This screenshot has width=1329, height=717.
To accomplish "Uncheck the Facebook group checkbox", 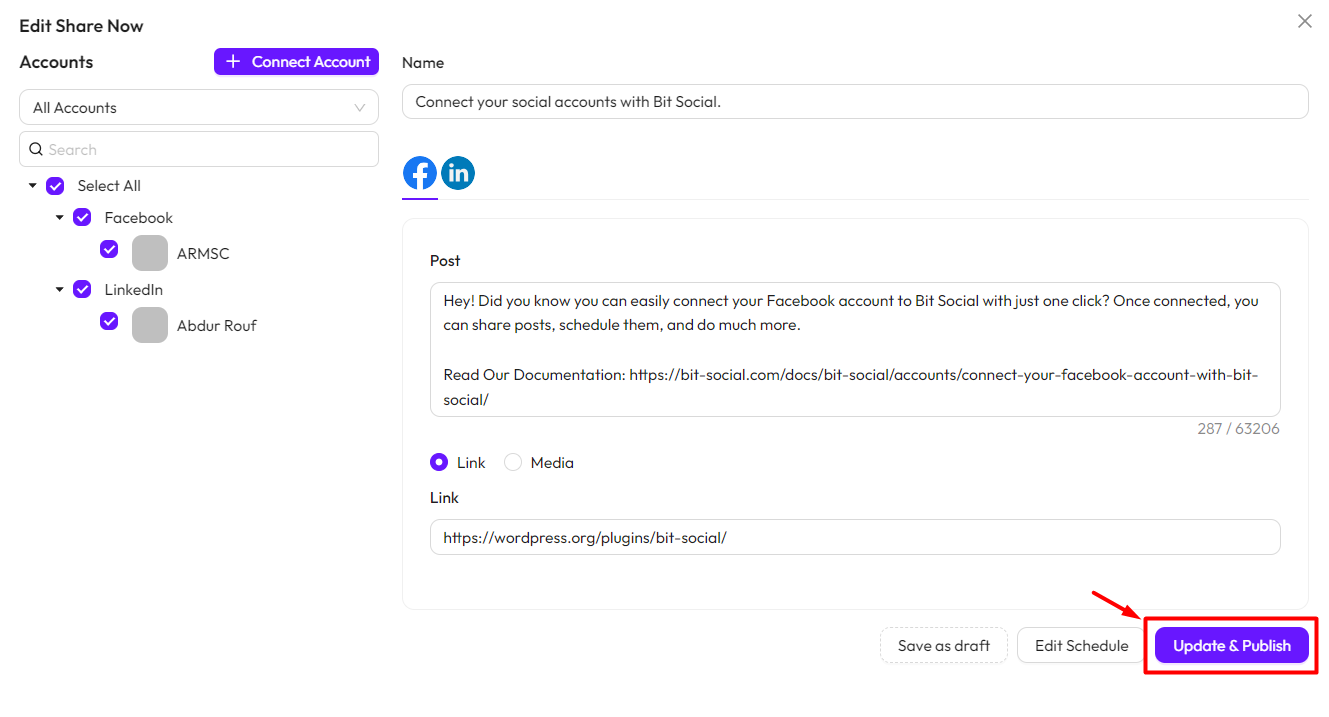I will pos(83,217).
